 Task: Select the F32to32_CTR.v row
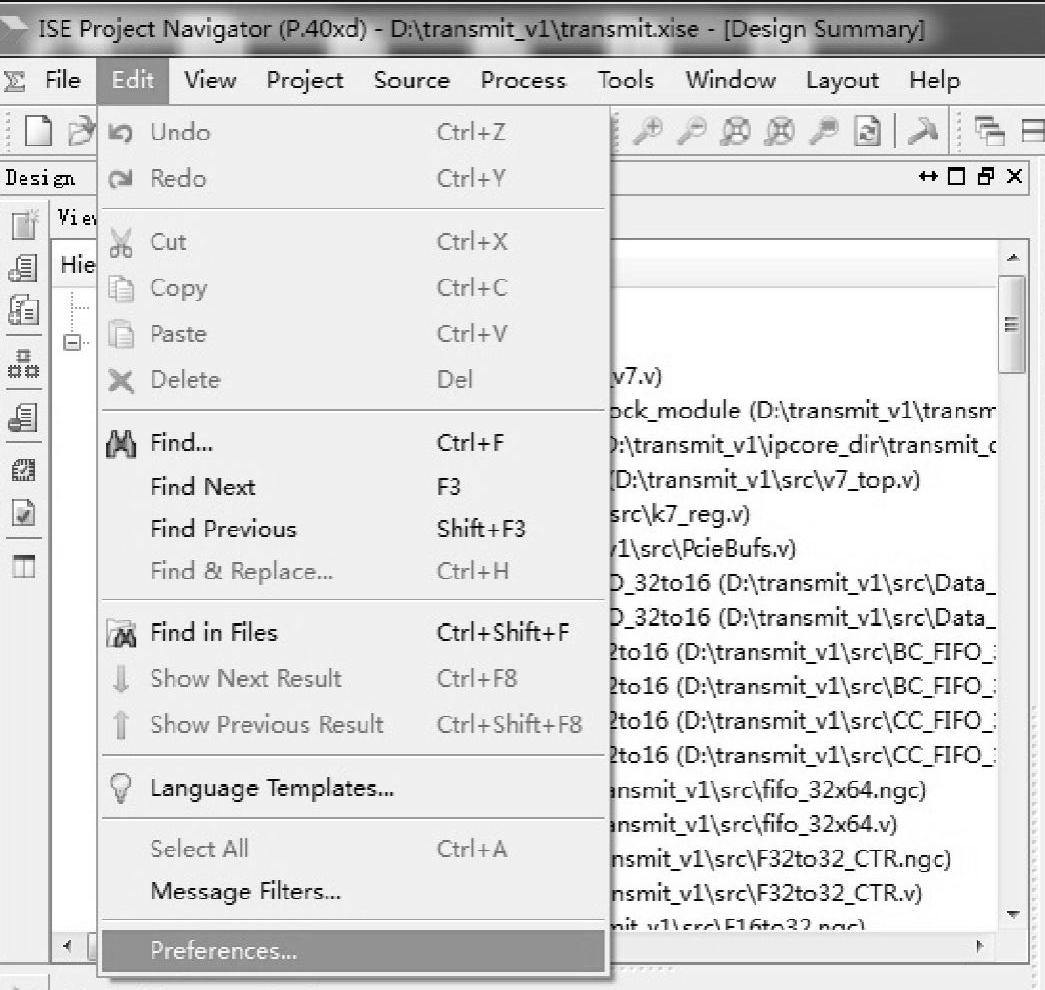coord(766,893)
